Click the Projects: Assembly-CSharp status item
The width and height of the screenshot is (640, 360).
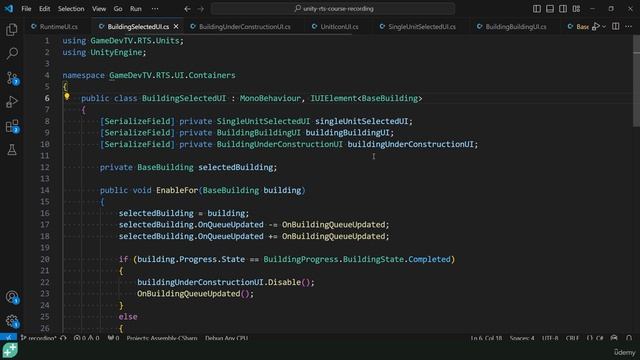[162, 338]
